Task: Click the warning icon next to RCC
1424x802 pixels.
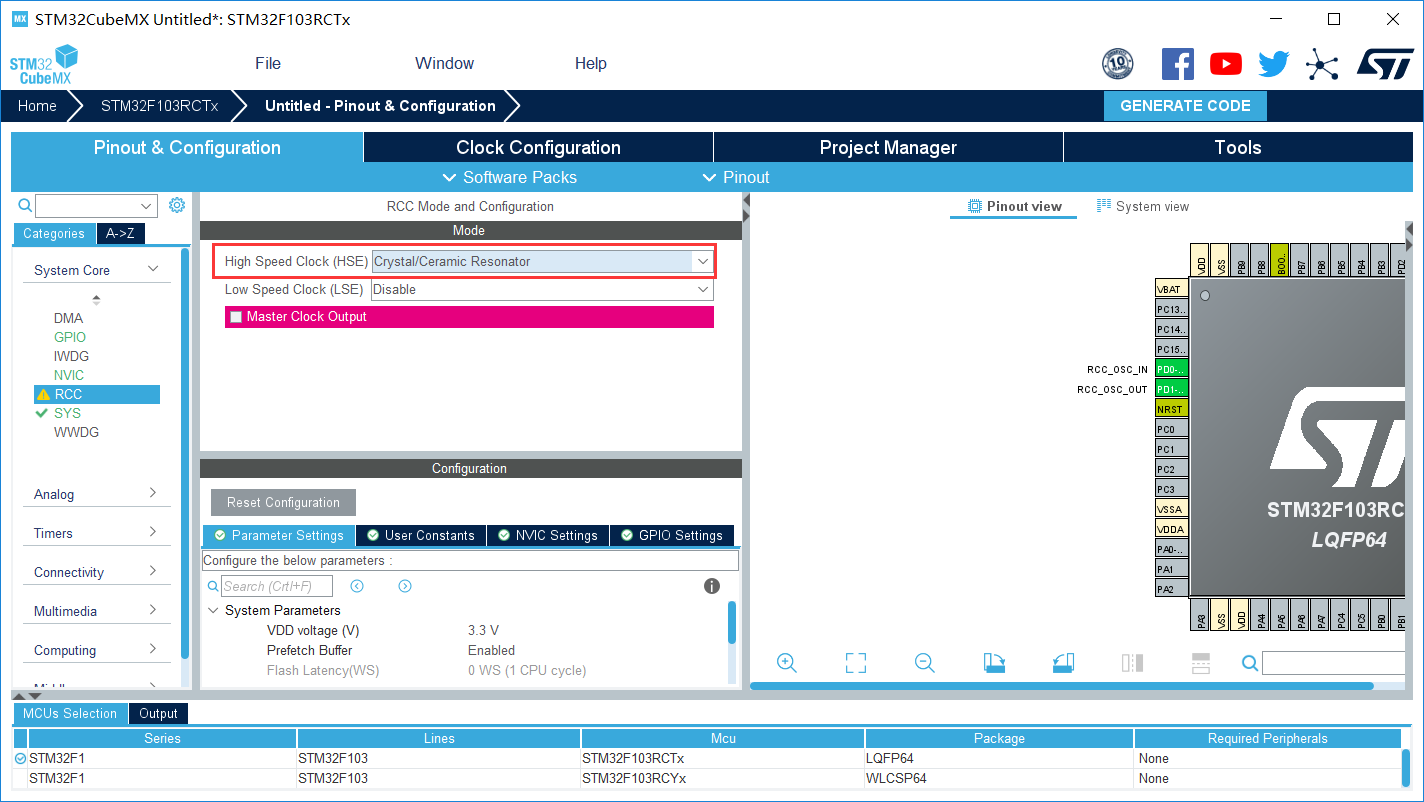Action: pos(43,394)
